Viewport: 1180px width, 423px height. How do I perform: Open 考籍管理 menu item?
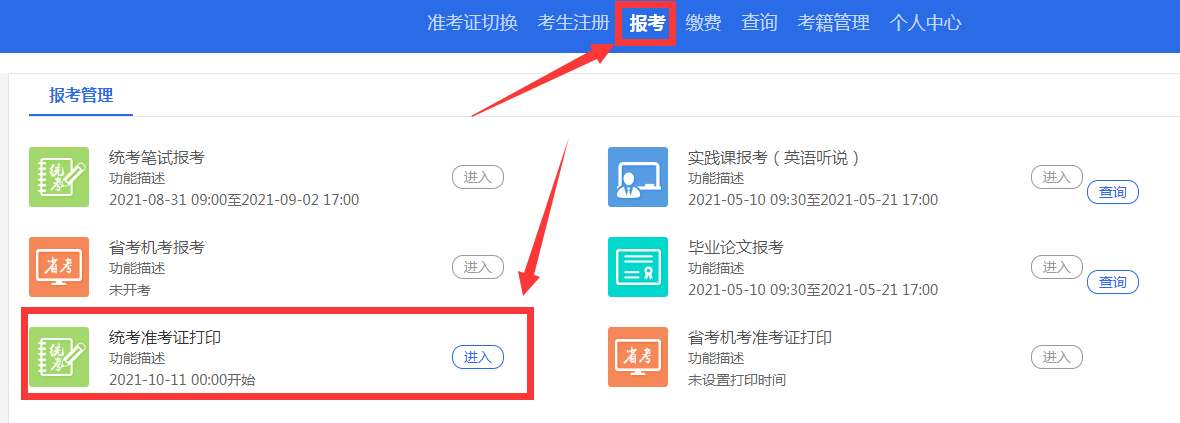[x=834, y=23]
